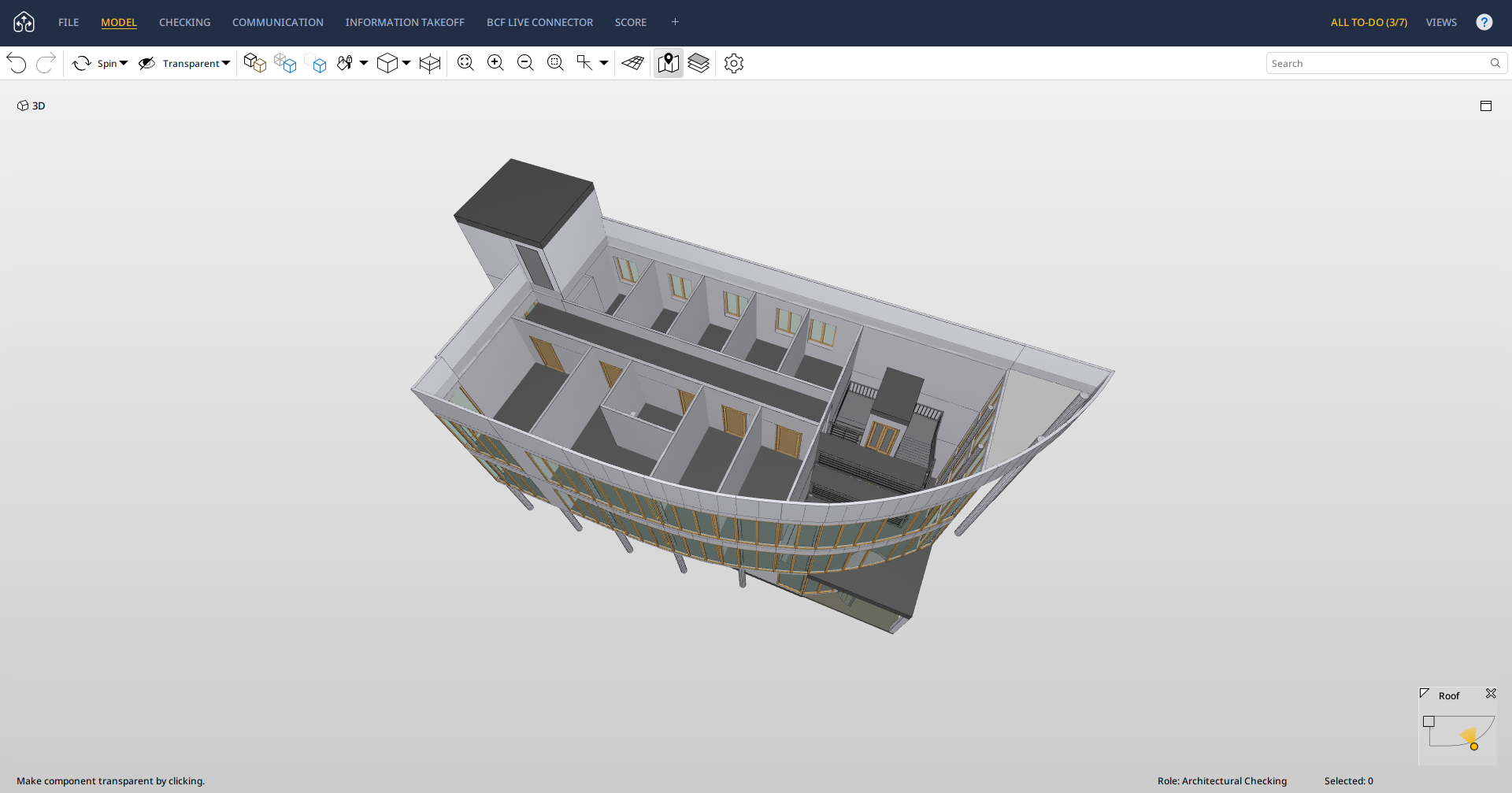The width and height of the screenshot is (1512, 793).
Task: Expand the cube viewpoint dropdown arrow
Action: click(x=406, y=63)
